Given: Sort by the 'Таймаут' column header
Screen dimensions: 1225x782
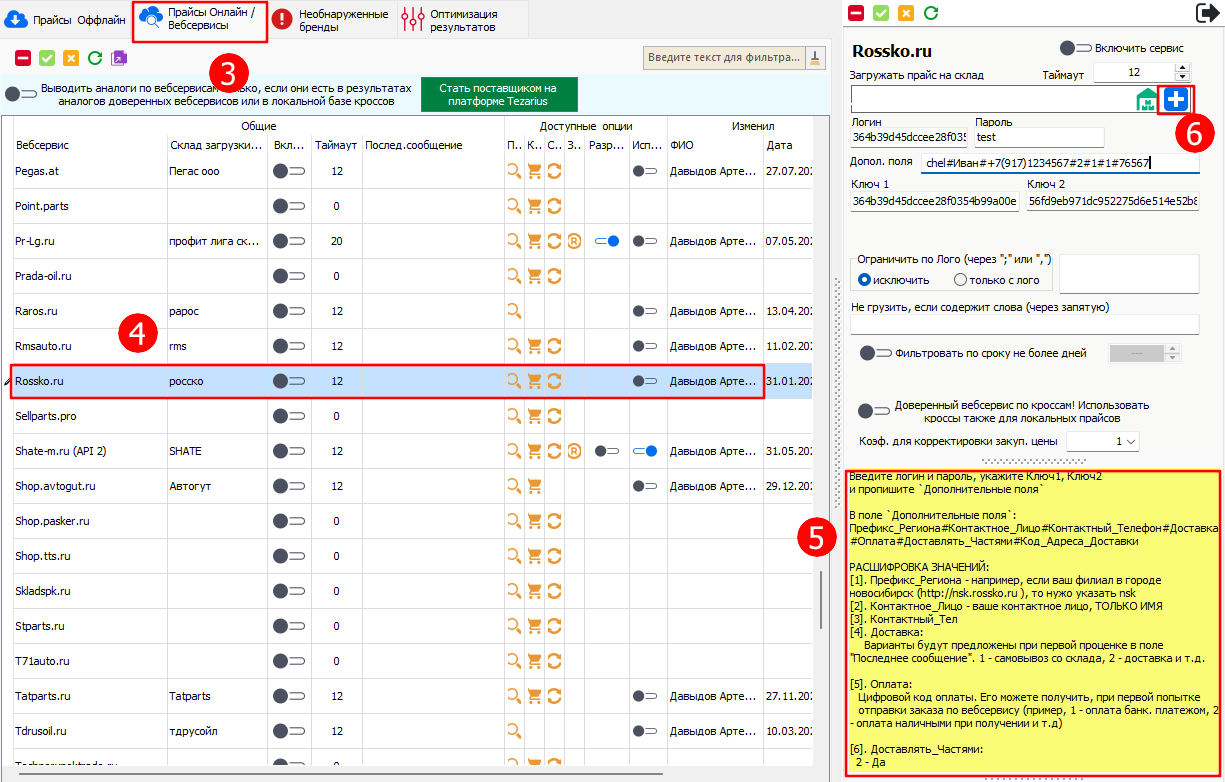Looking at the screenshot, I should point(336,146).
